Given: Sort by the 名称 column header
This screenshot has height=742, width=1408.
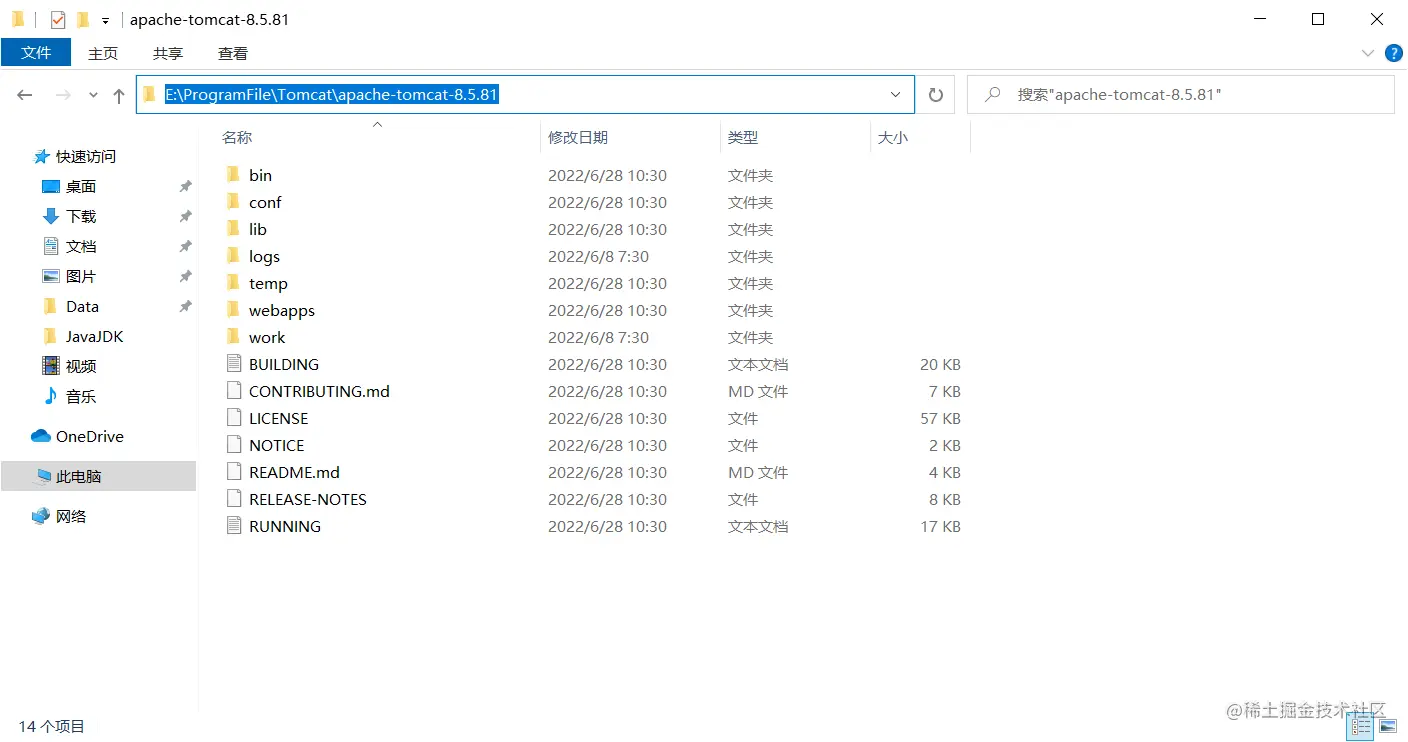Looking at the screenshot, I should tap(237, 138).
